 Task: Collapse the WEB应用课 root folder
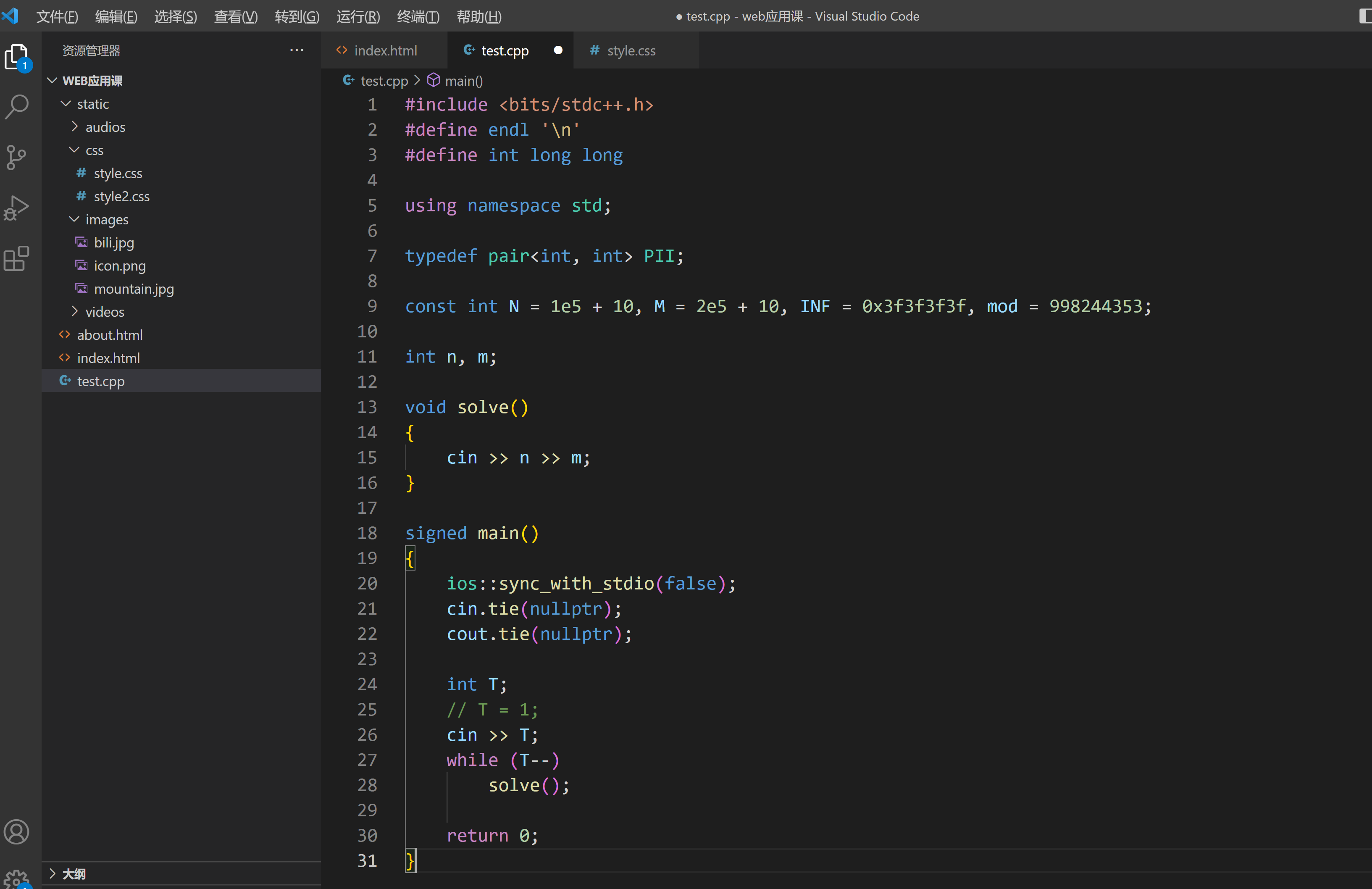coord(52,80)
